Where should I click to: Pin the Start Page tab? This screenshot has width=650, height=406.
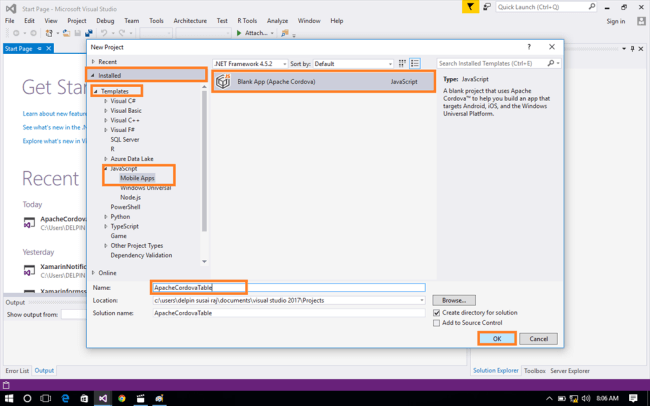click(x=40, y=49)
